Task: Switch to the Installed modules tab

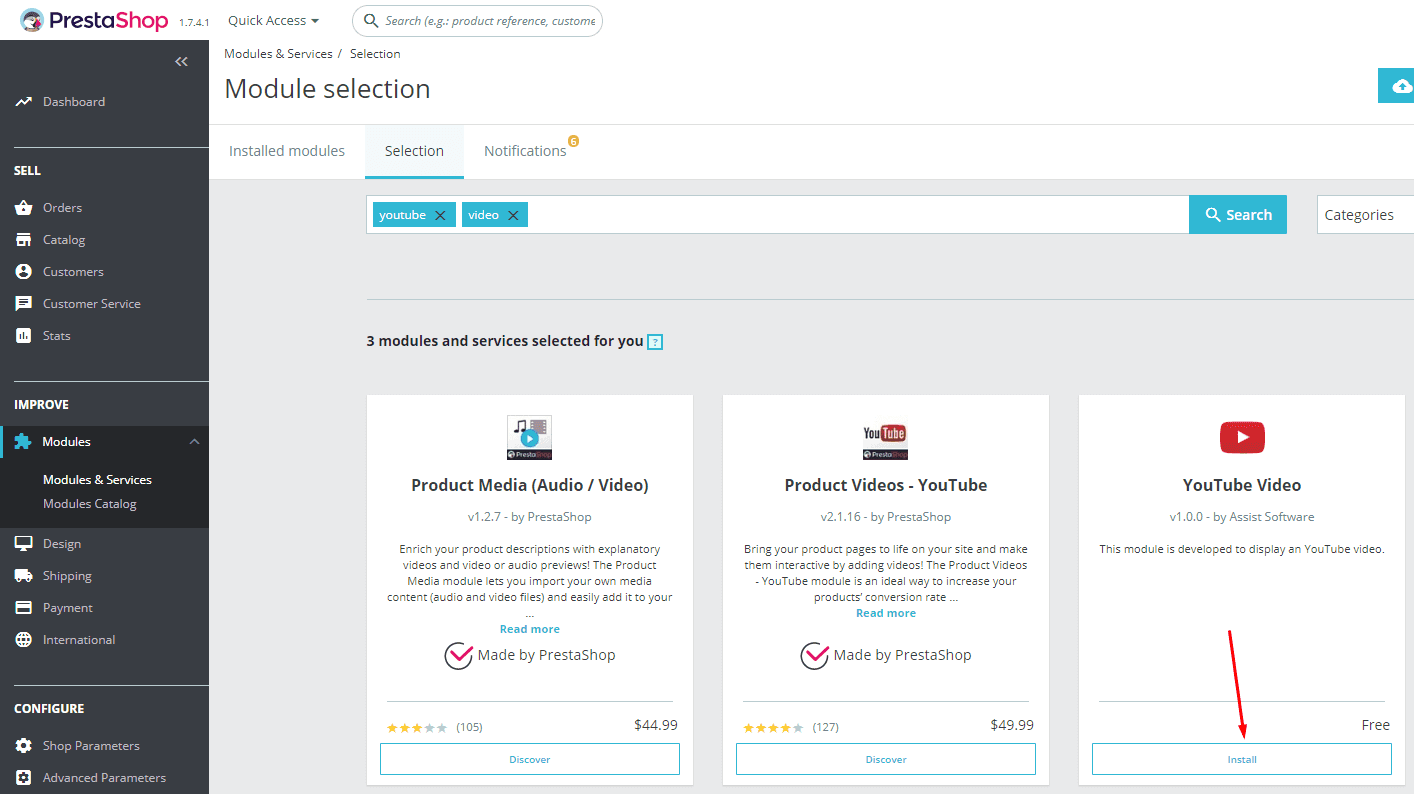Action: click(287, 150)
